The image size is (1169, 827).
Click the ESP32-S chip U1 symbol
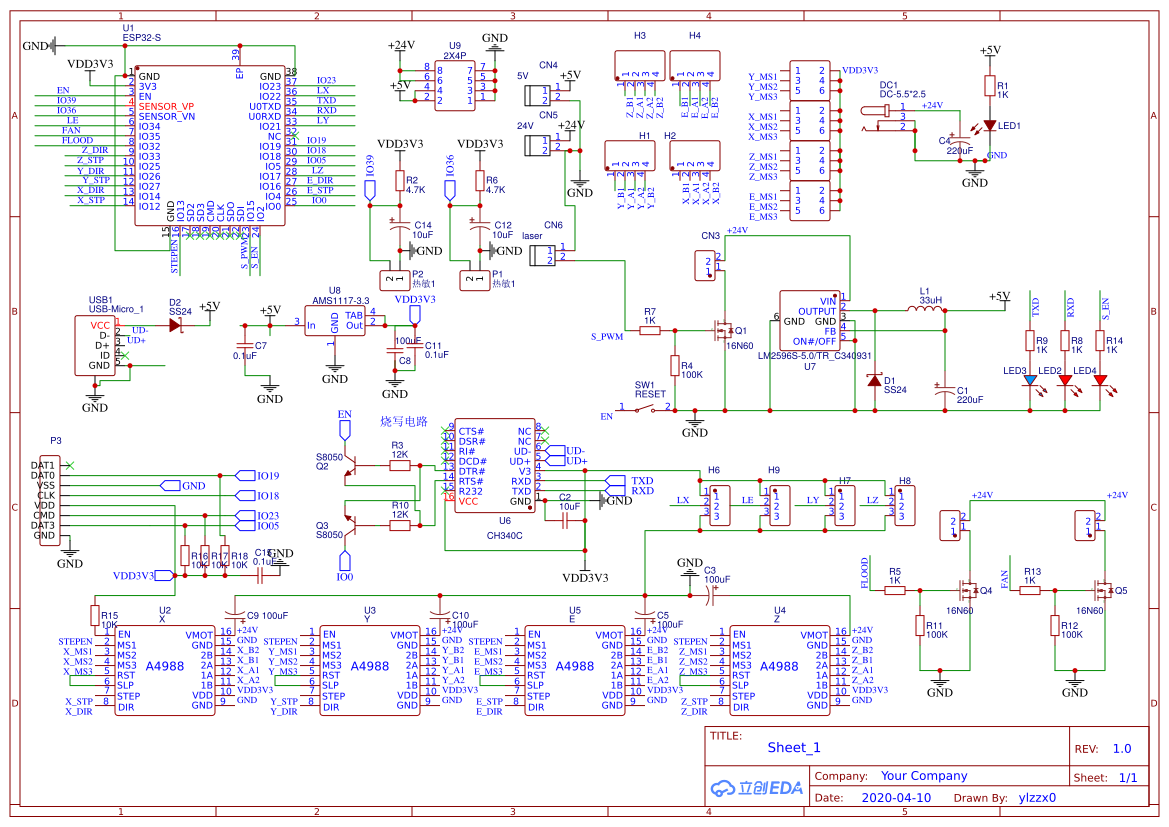coord(209,145)
